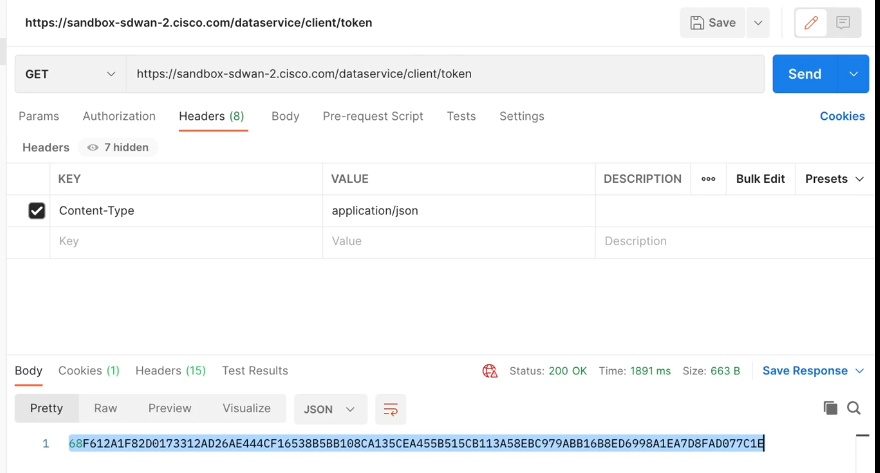Image resolution: width=880 pixels, height=473 pixels.
Task: Click the pencil edit icon
Action: 811,23
